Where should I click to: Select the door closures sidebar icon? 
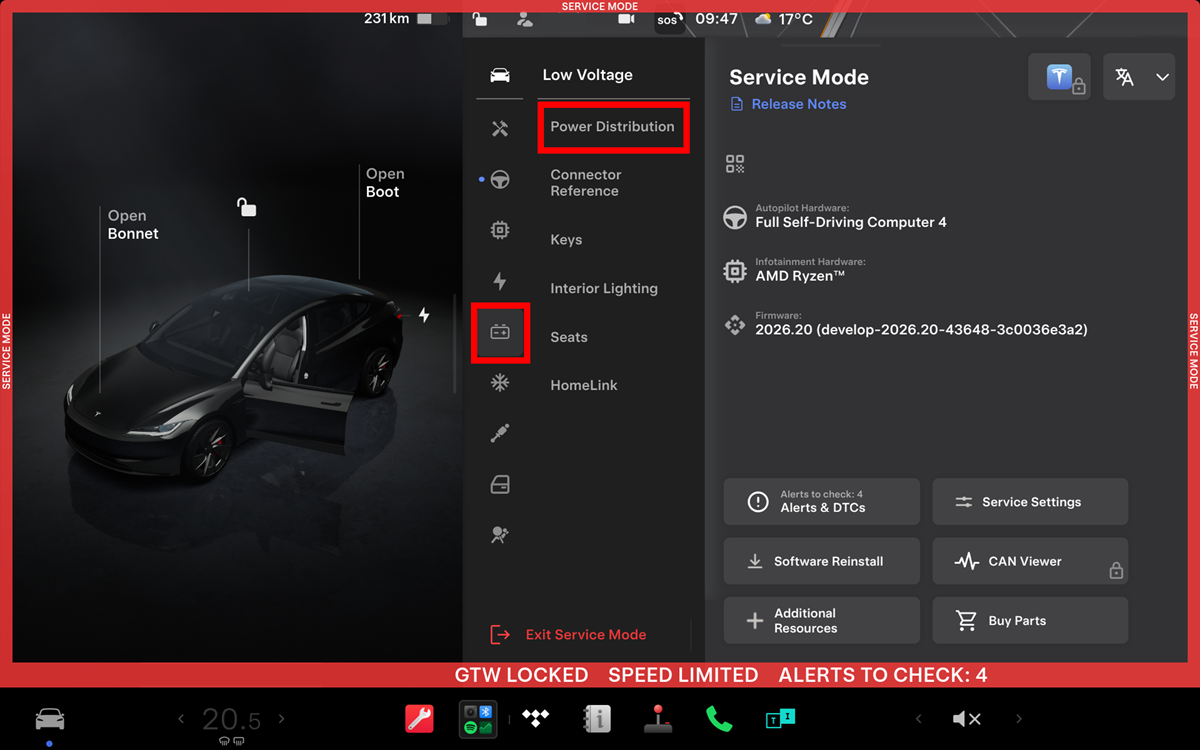[500, 485]
